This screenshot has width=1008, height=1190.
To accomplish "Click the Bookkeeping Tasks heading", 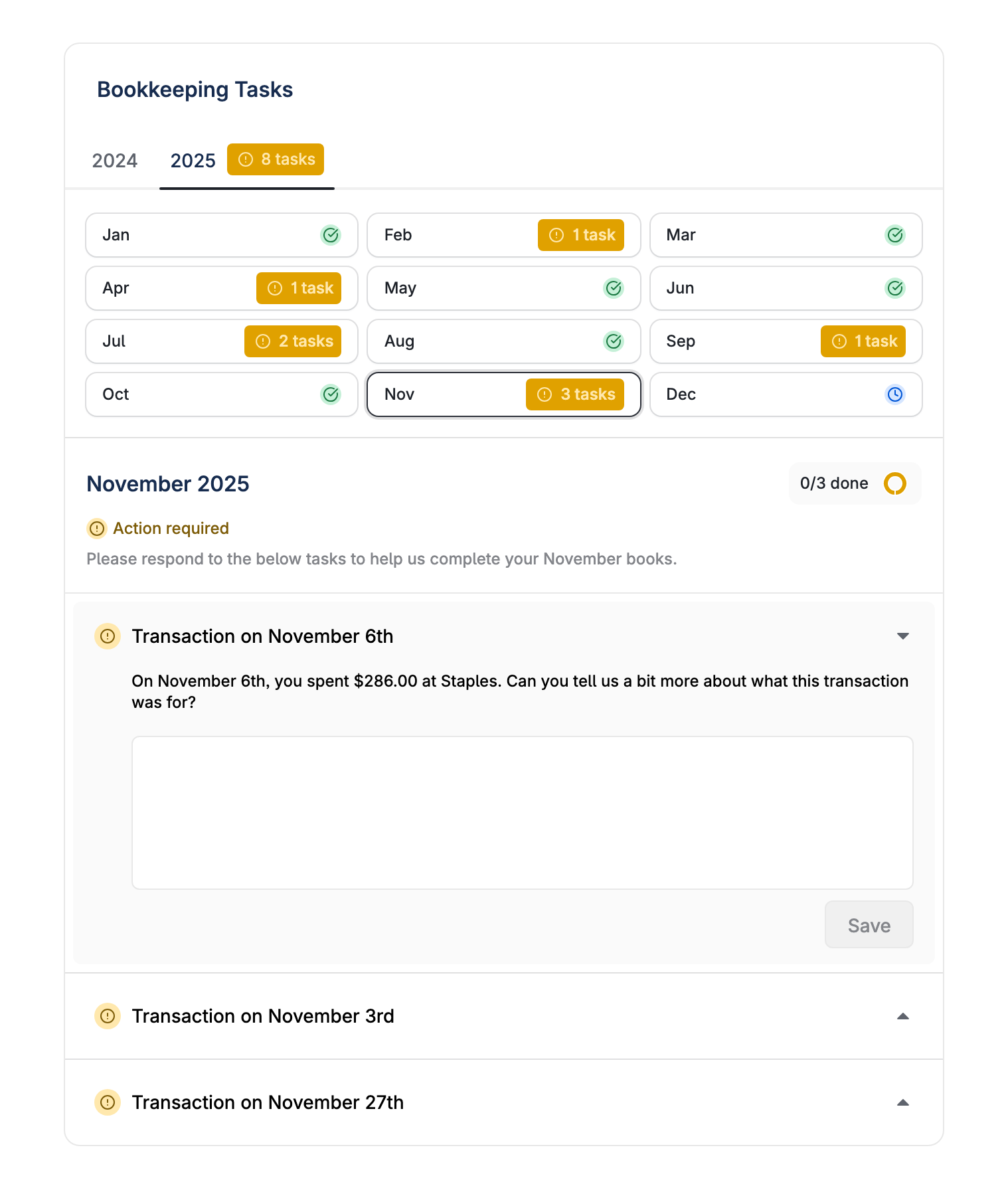I will 195,90.
